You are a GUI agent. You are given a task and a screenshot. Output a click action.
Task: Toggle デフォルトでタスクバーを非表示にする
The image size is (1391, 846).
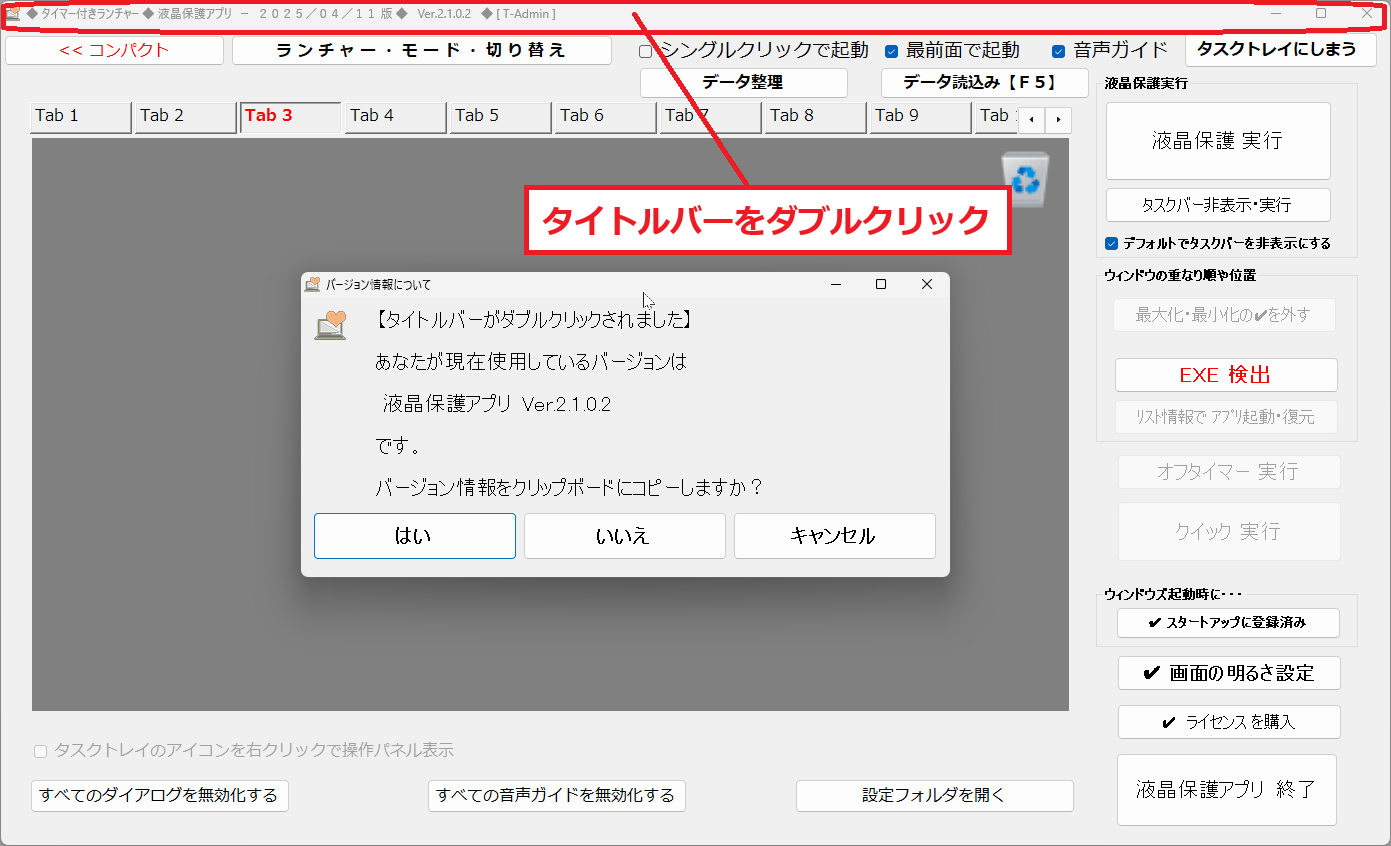tap(1113, 243)
